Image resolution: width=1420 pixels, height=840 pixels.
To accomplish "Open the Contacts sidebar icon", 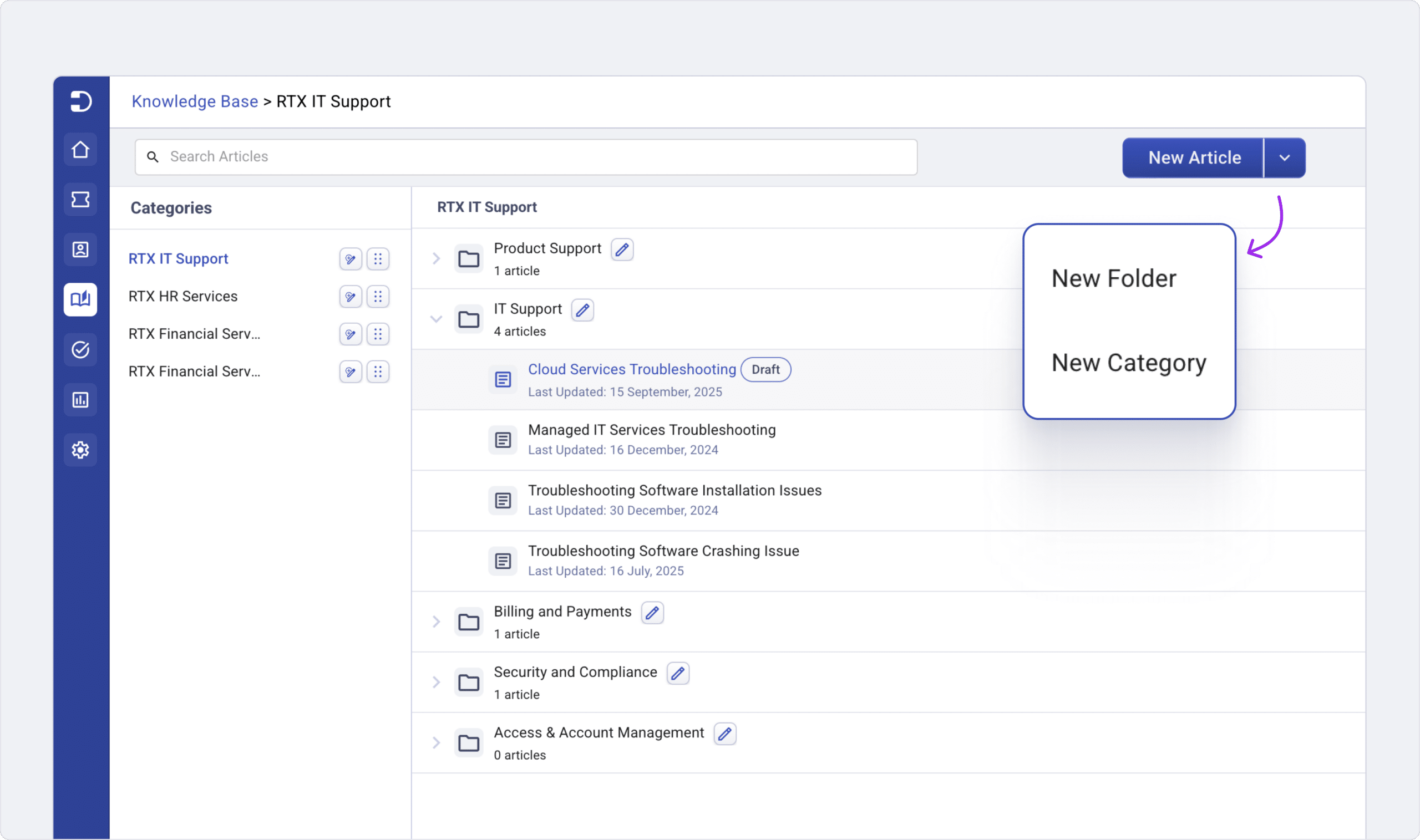I will click(x=80, y=250).
